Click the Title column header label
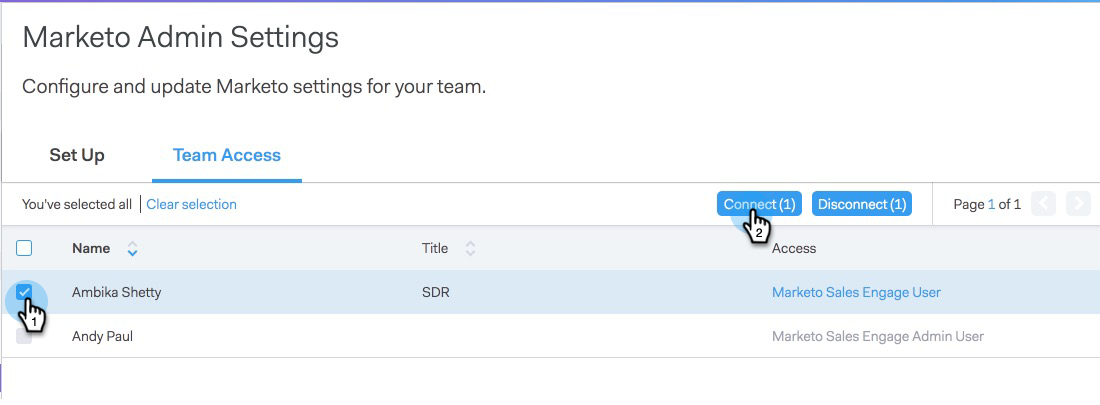The image size is (1100, 405). (x=435, y=248)
